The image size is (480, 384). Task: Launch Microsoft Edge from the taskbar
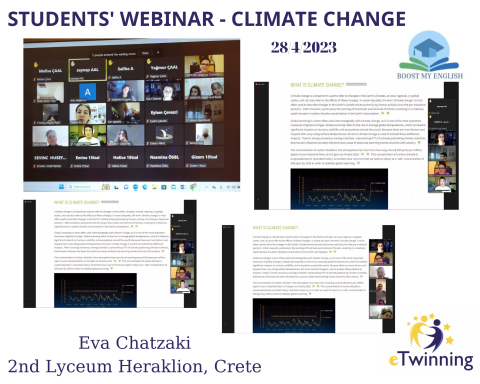tap(145, 187)
